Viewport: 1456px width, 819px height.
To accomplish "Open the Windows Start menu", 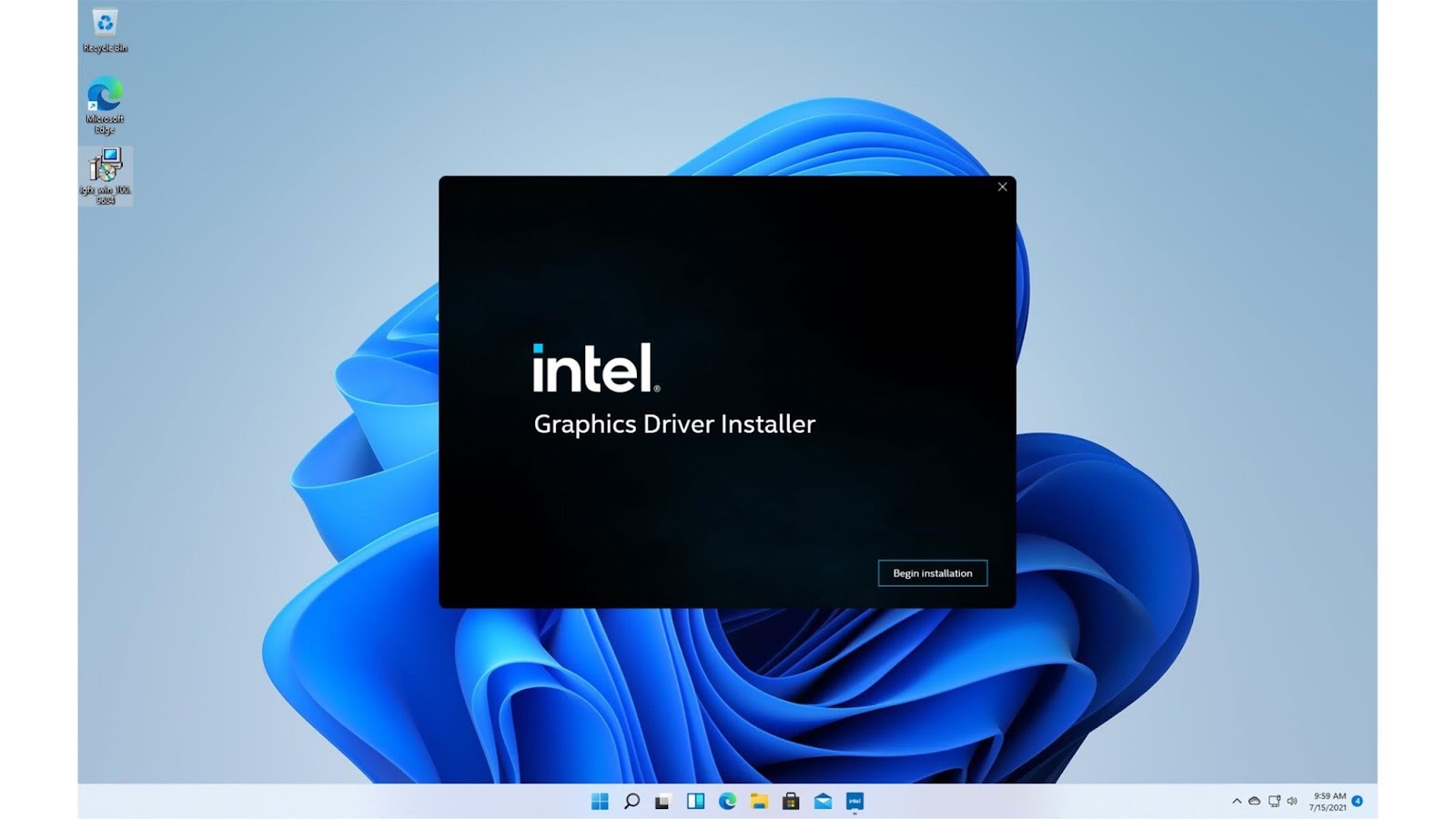I will [600, 801].
